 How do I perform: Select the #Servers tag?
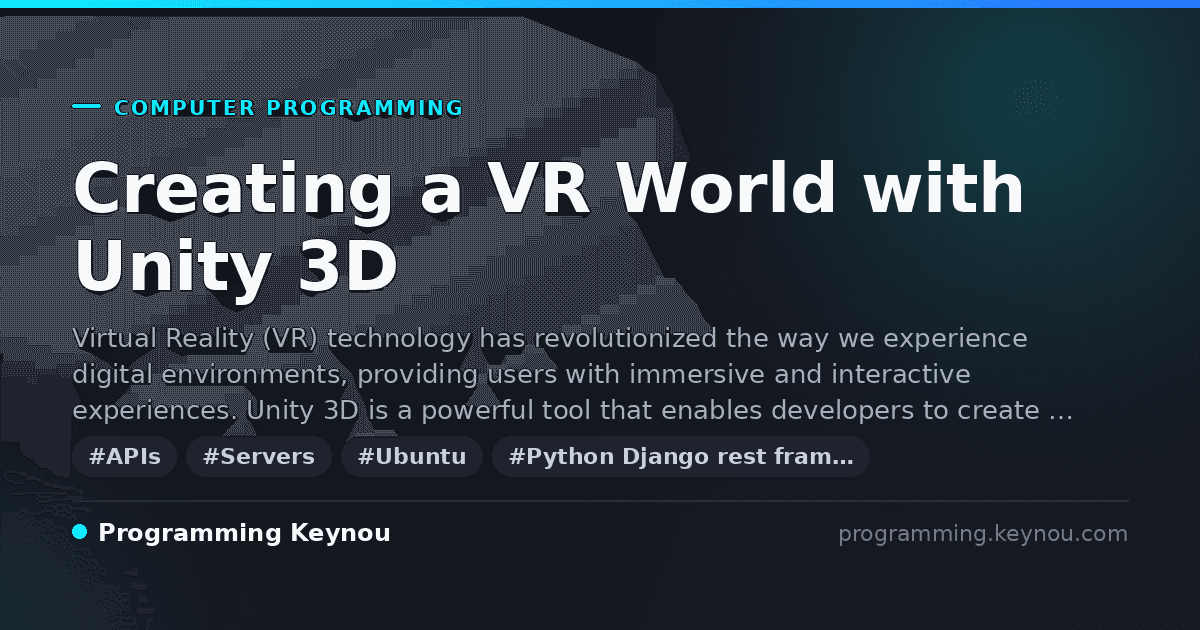click(x=259, y=457)
